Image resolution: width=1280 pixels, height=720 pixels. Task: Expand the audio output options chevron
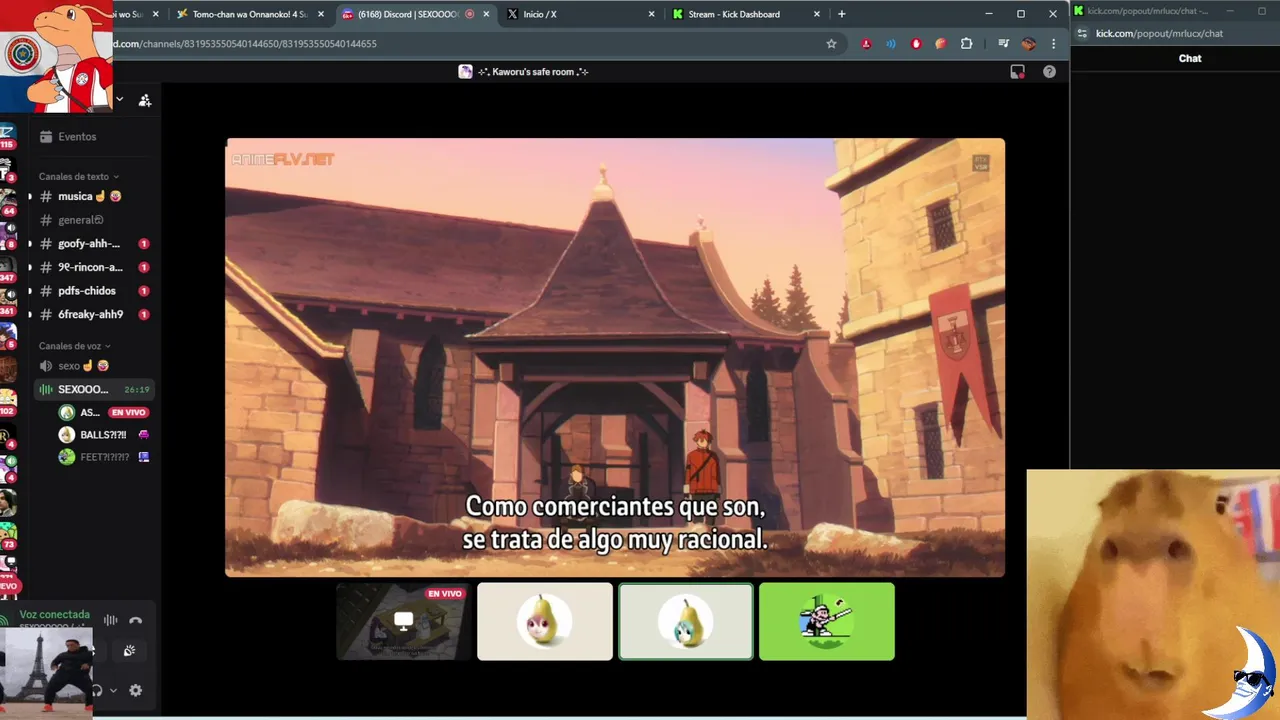[x=113, y=690]
